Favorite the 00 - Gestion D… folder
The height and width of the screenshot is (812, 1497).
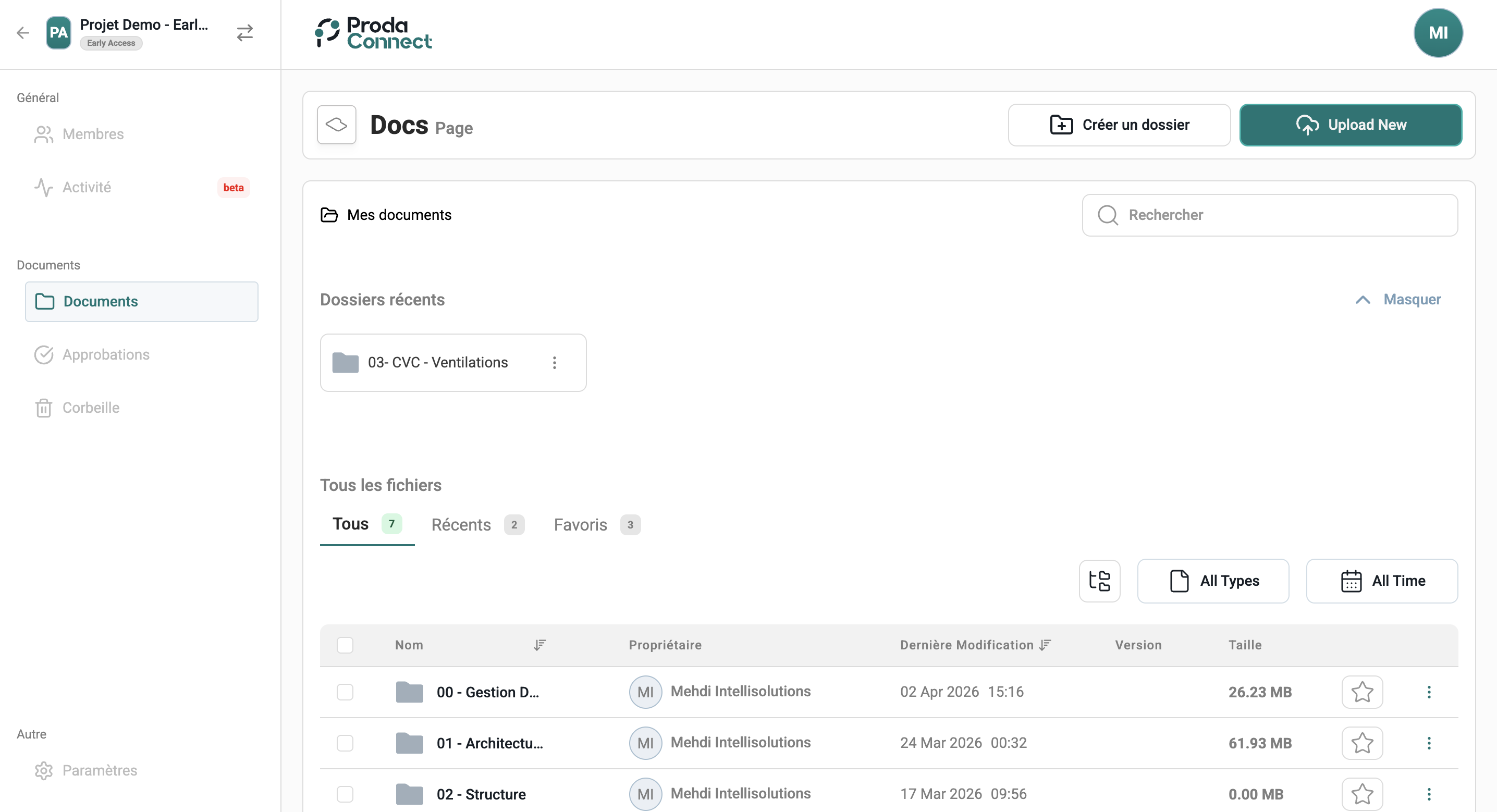click(x=1362, y=692)
